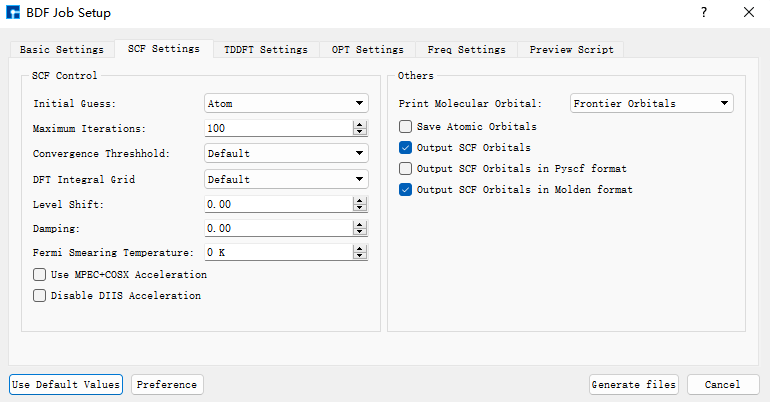Click the Level Shift value field

point(278,204)
